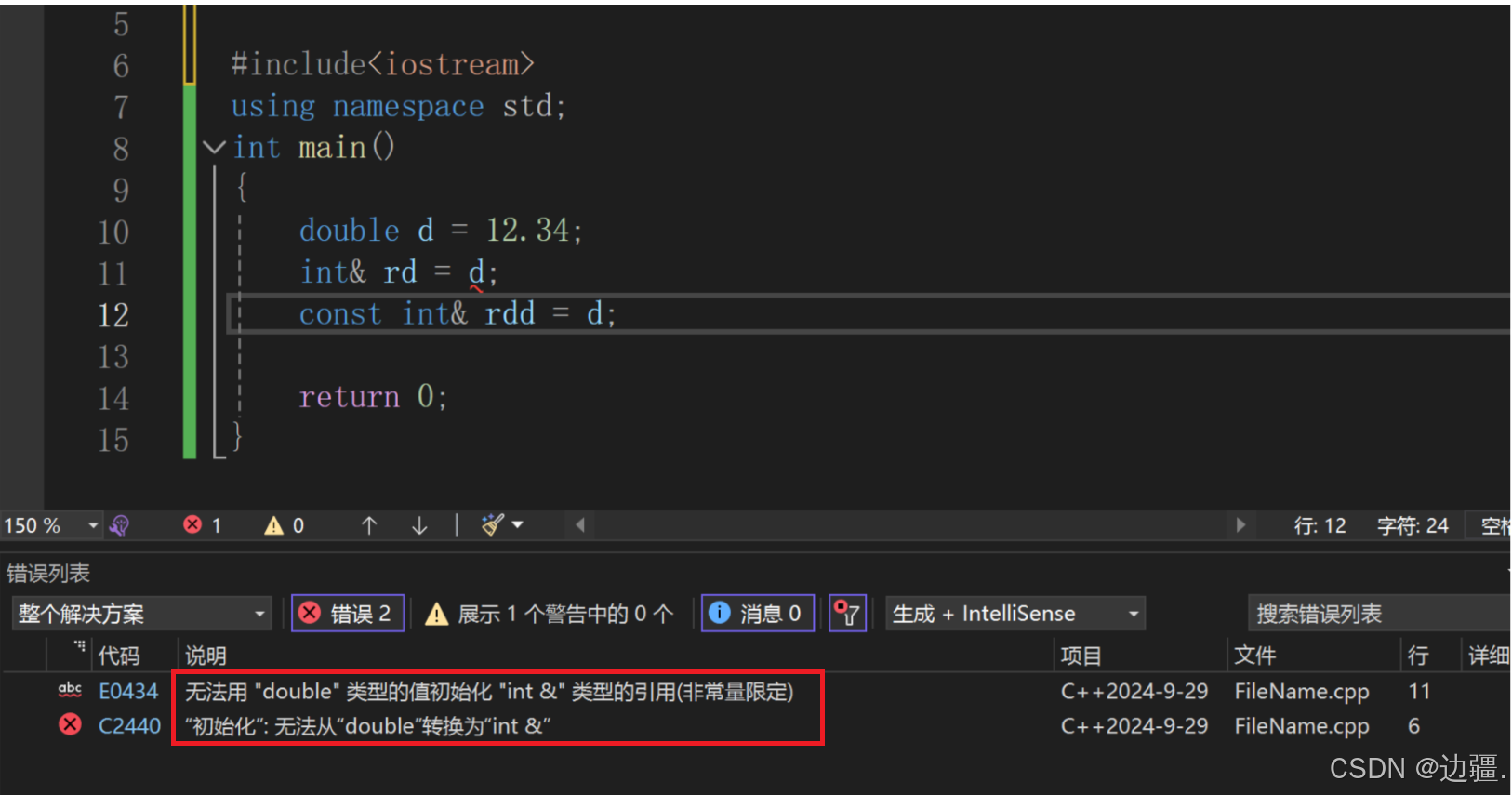Select the E0434 error description row

pyautogui.click(x=489, y=692)
